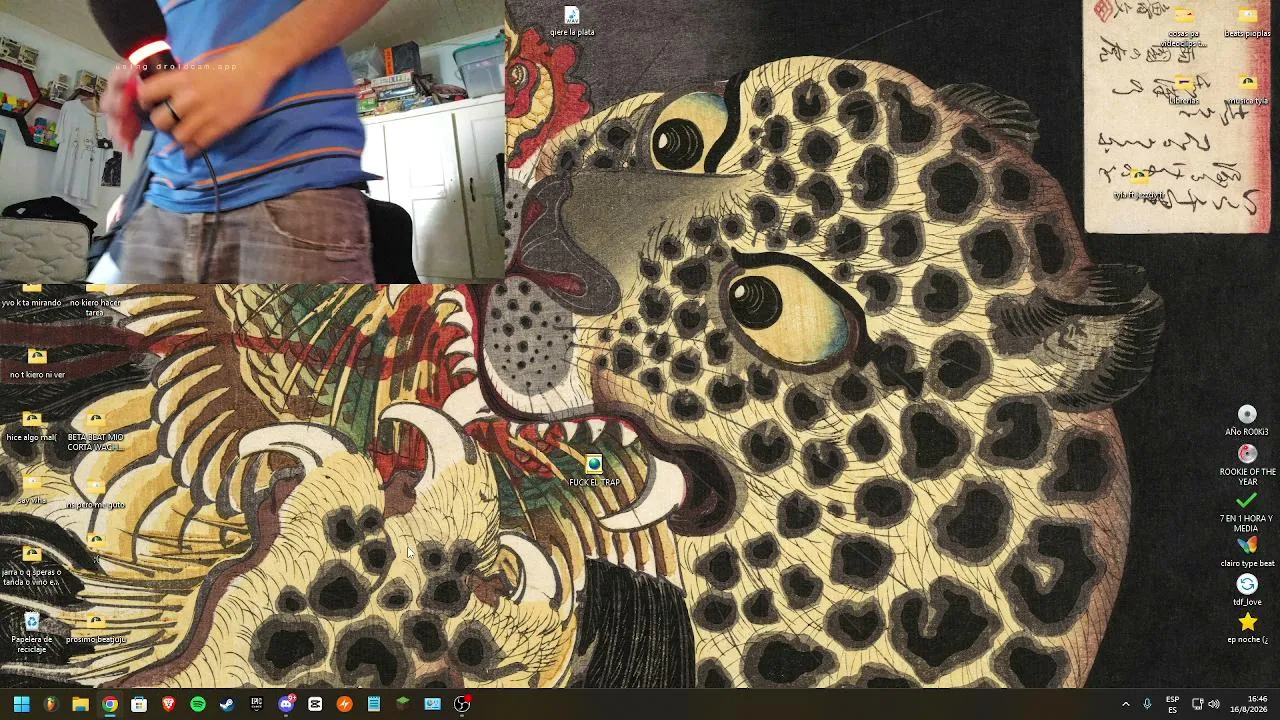This screenshot has width=1280, height=720.
Task: Select the 'AÑO ROOKI3' disc file
Action: [1247, 421]
